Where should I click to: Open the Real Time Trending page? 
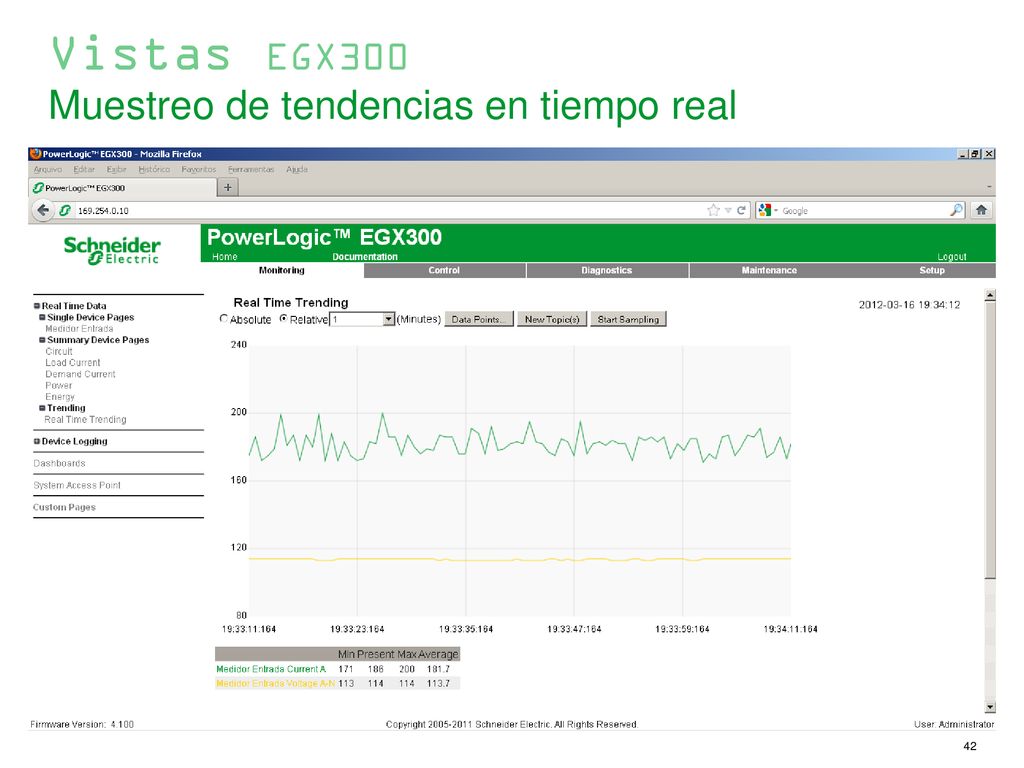click(85, 420)
